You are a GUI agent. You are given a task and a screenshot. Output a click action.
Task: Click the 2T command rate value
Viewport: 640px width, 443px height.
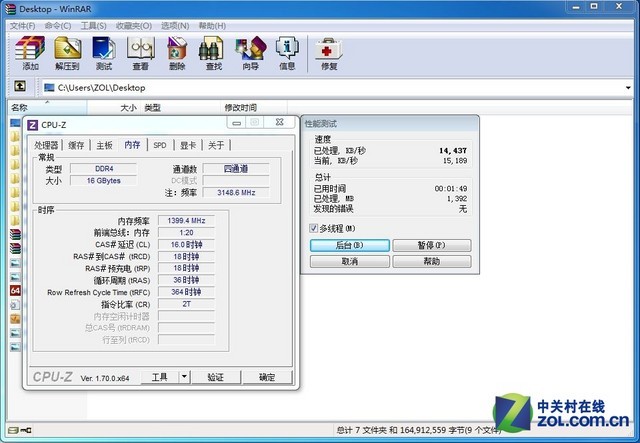tap(186, 304)
